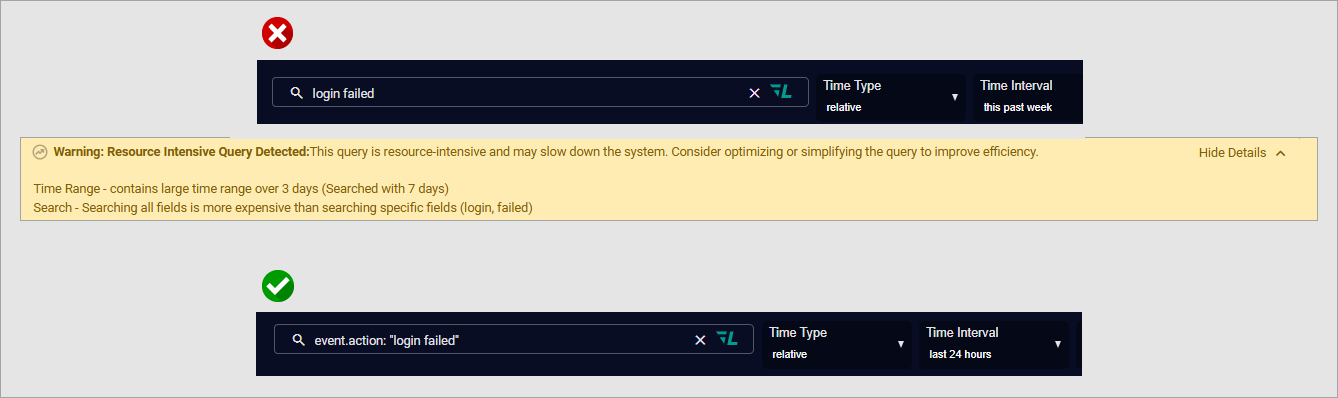Click the warning icon in the yellow banner

[40, 152]
